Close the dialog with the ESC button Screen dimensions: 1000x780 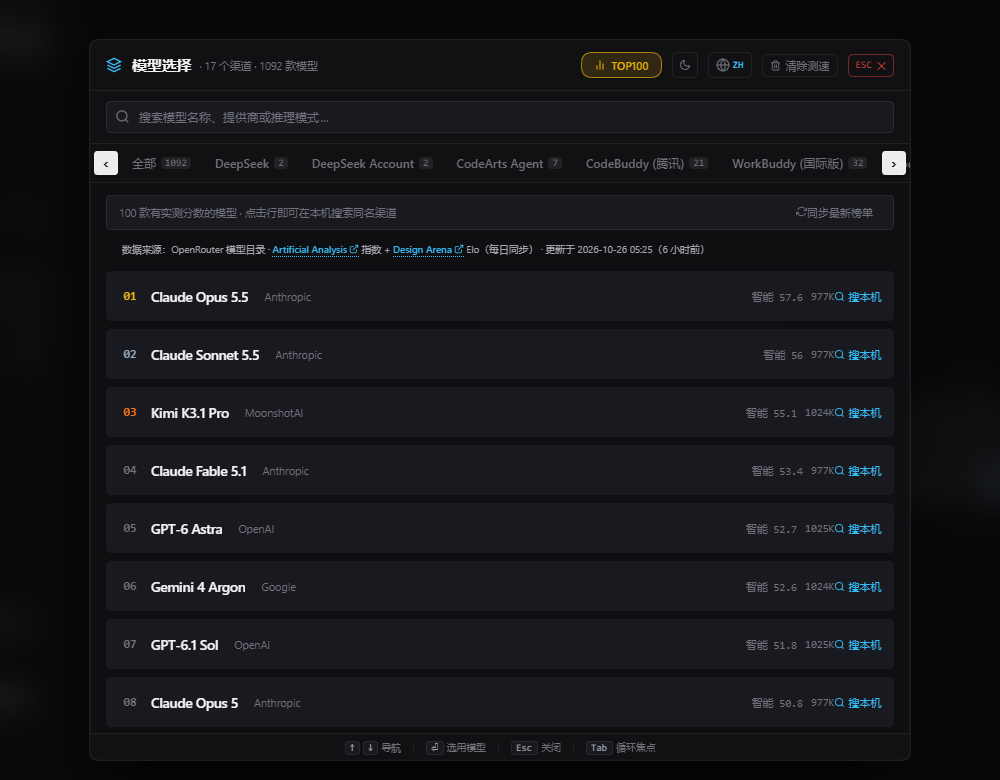(x=871, y=65)
